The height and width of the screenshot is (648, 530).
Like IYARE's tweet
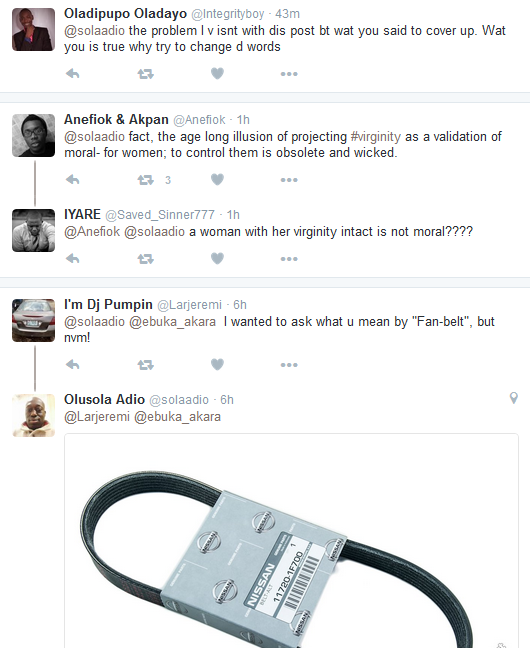217,259
